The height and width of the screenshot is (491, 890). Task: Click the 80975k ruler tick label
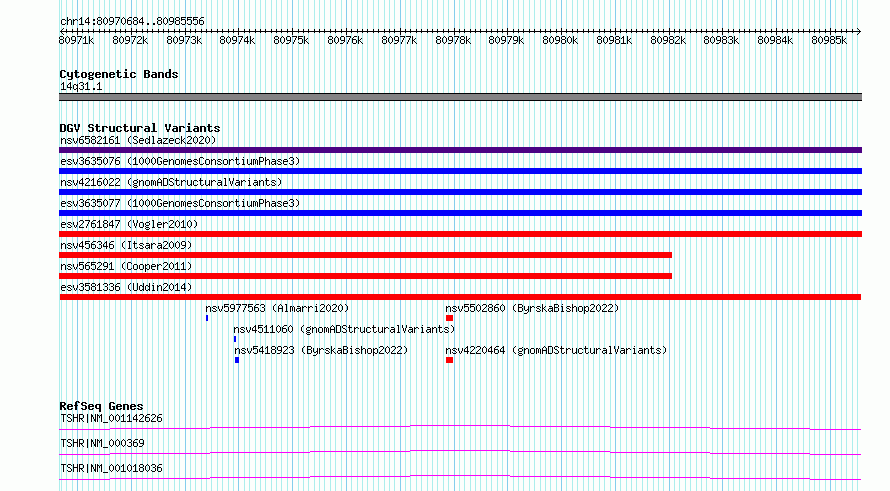[x=291, y=40]
